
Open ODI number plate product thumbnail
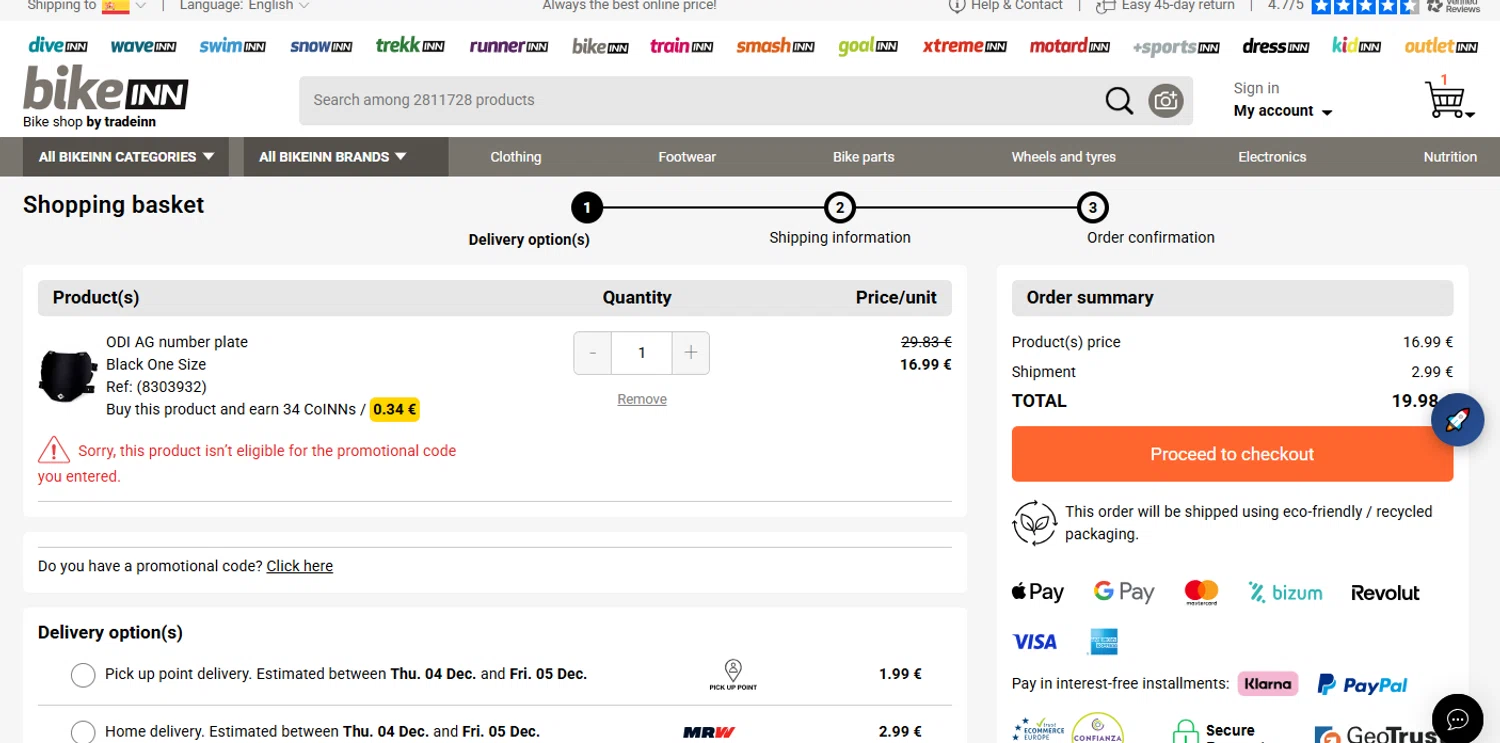point(67,376)
